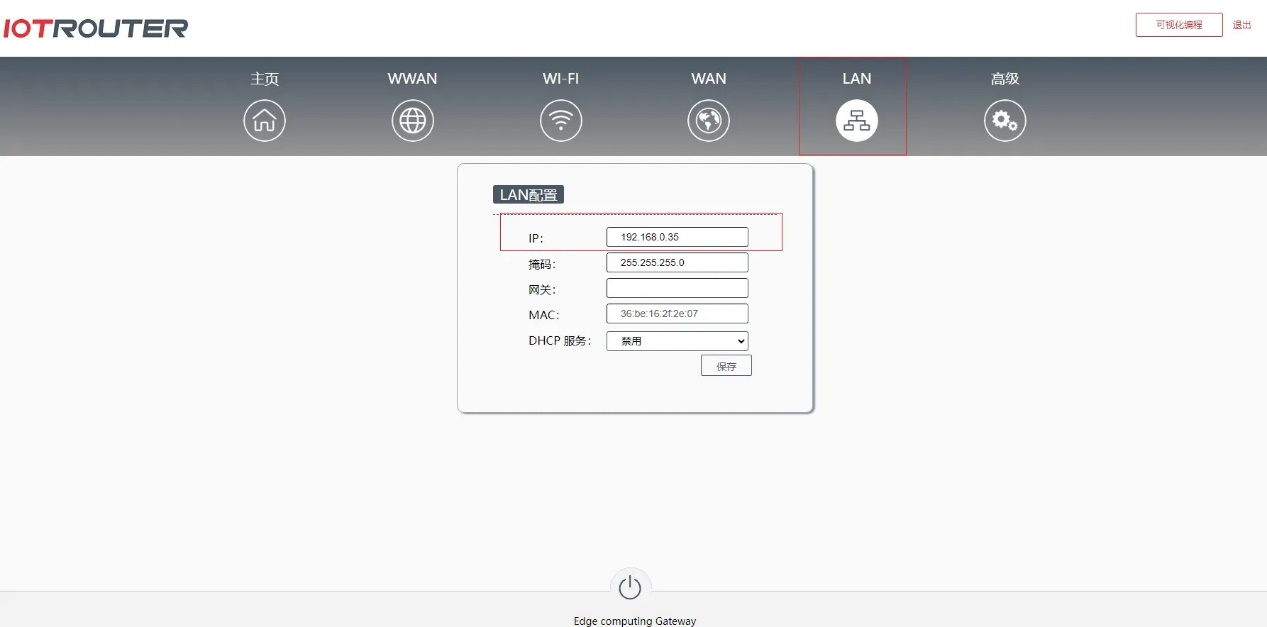Click the Wi-Fi signal icon
This screenshot has height=627, width=1267.
(560, 121)
